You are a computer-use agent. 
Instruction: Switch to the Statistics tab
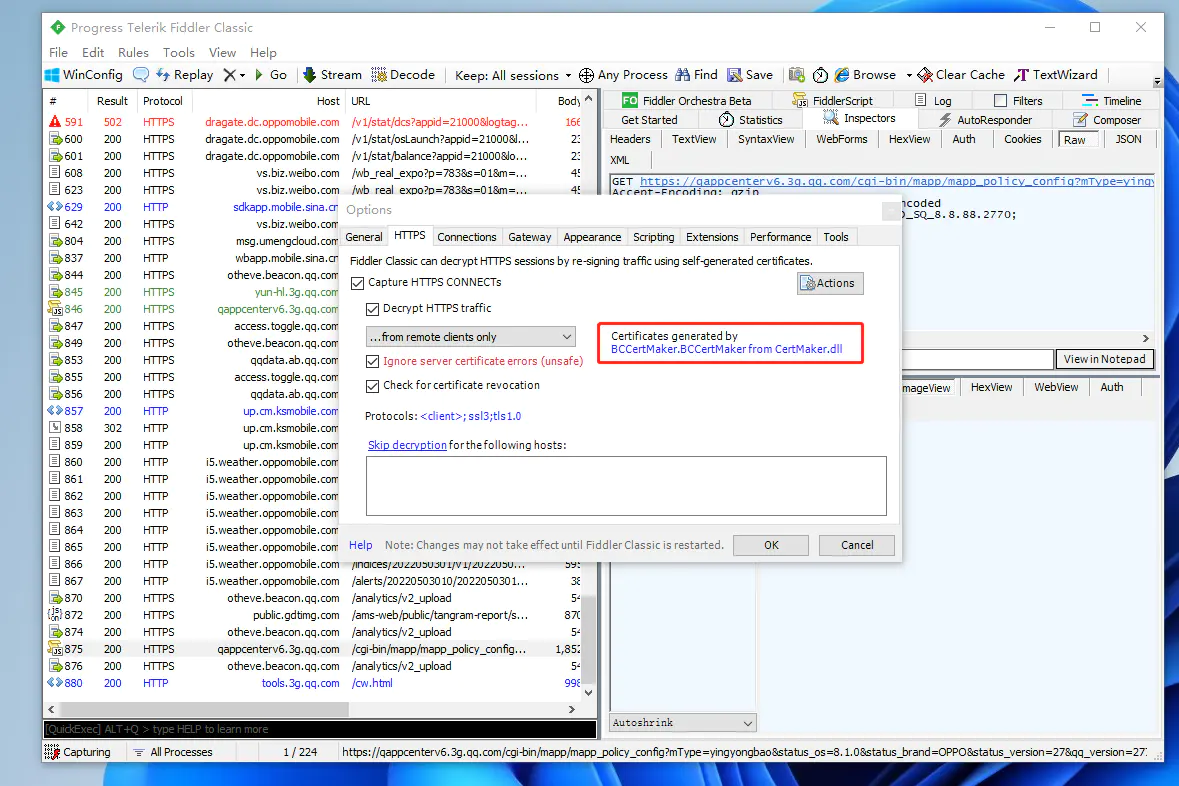pos(750,120)
